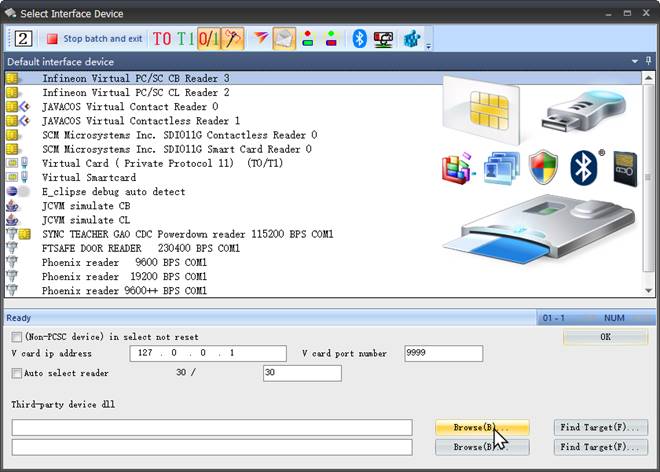The height and width of the screenshot is (472, 660).
Task: Click the blue cubes toolbar icon
Action: click(x=411, y=39)
